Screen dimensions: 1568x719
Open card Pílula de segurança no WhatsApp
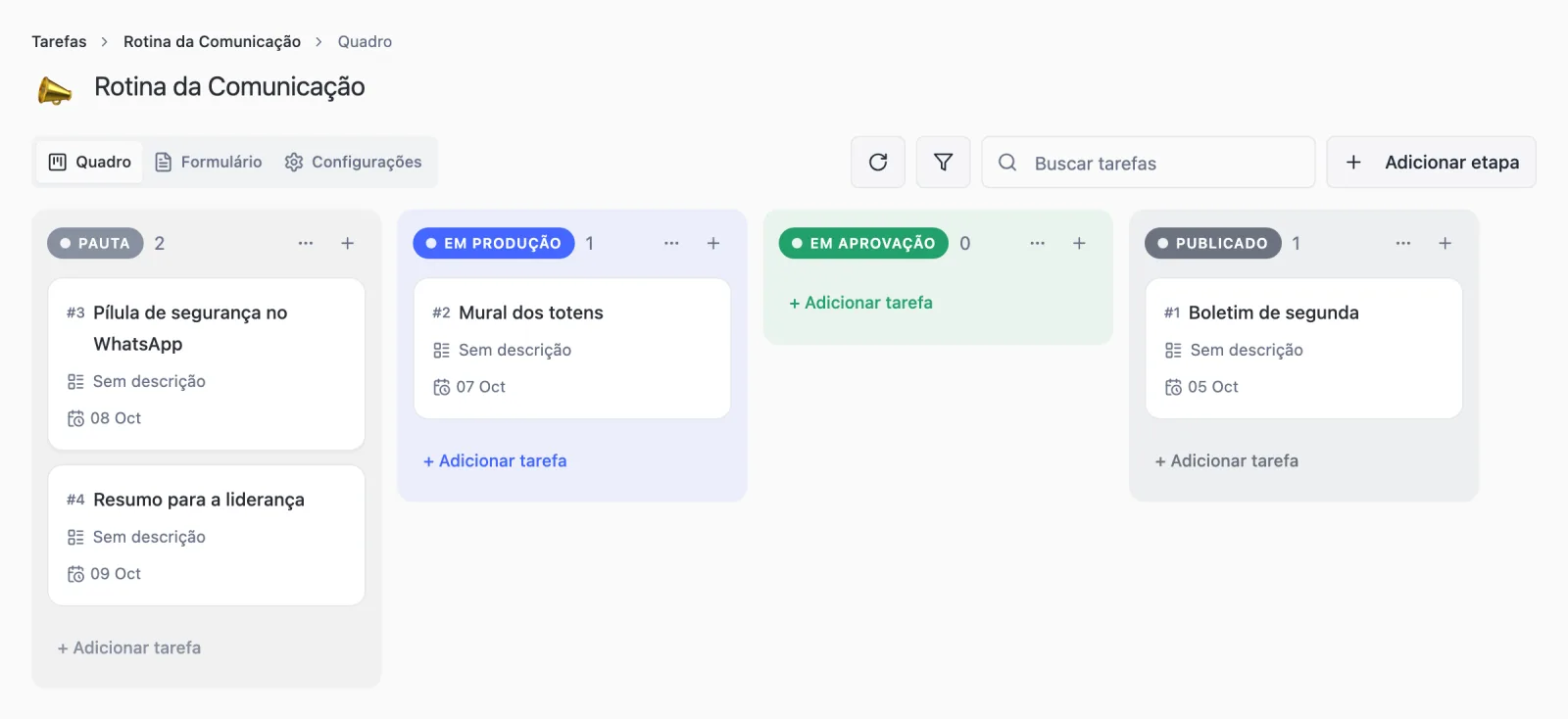[x=207, y=364]
